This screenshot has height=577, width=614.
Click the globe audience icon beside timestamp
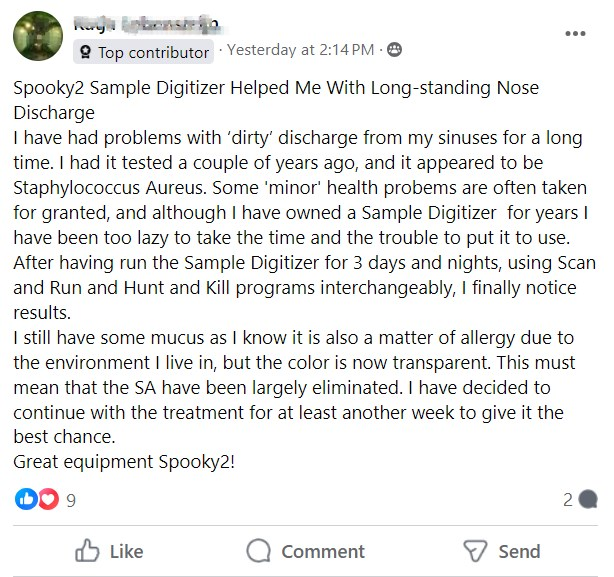pyautogui.click(x=394, y=50)
